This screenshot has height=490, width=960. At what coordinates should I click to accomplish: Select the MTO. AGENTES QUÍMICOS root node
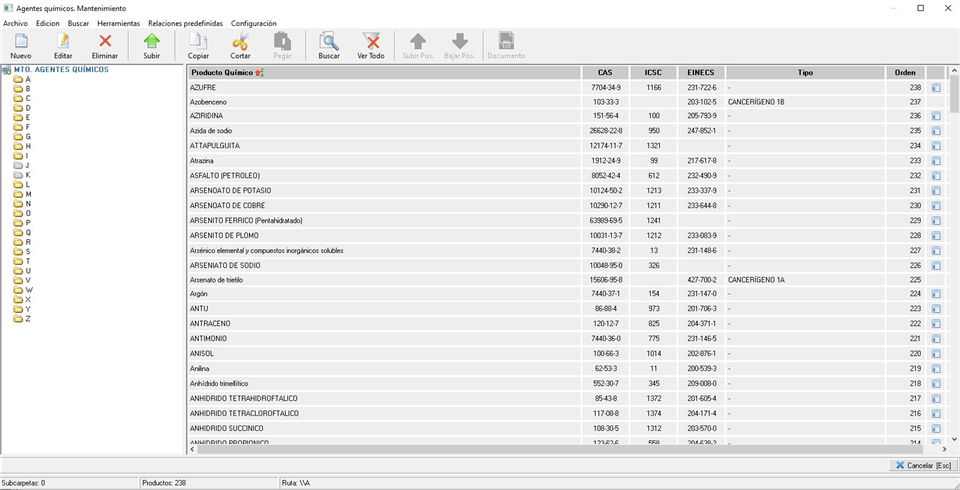60,70
